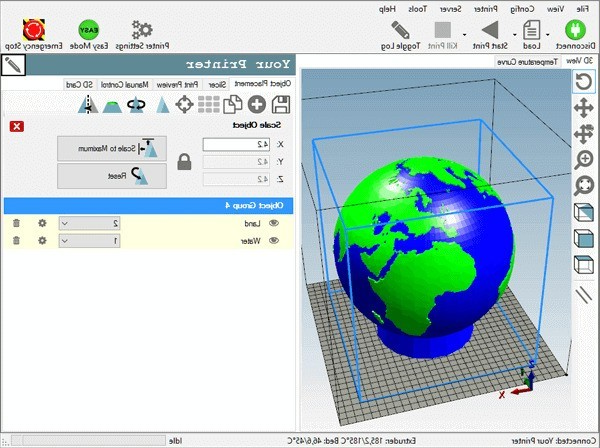Click the Mirror object icon
This screenshot has width=600, height=448.
tap(90, 104)
